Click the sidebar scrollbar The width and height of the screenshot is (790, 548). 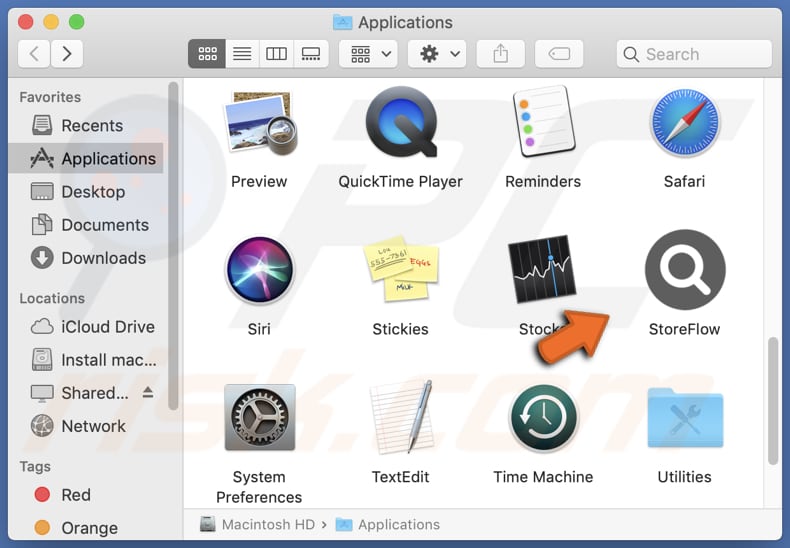pos(173,246)
